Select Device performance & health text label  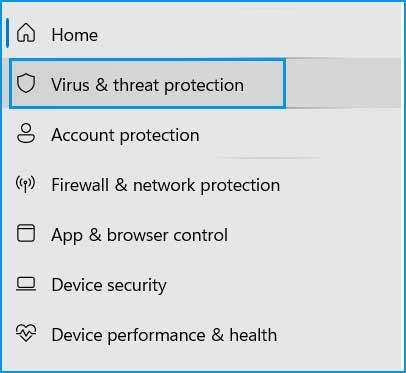point(164,335)
